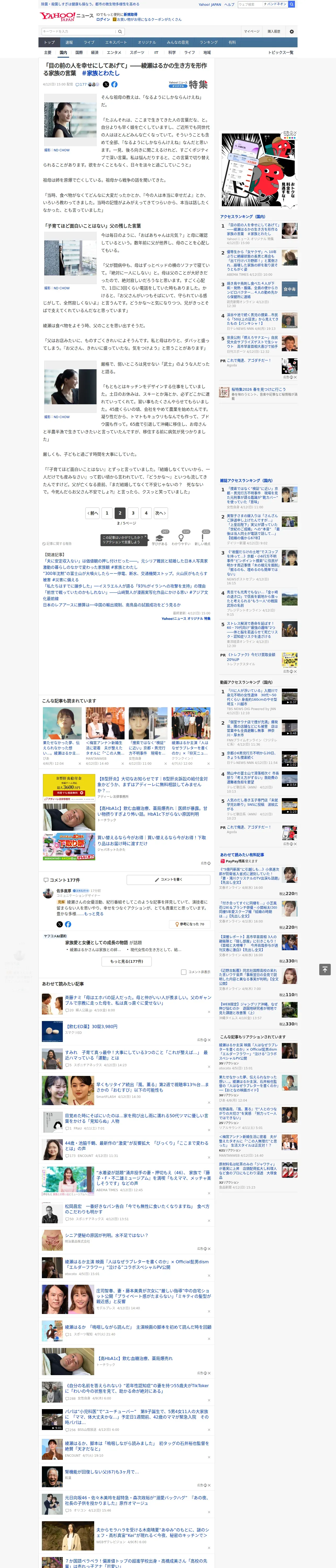Select the ライブ navigation tab
336x1568 pixels.
(89, 43)
